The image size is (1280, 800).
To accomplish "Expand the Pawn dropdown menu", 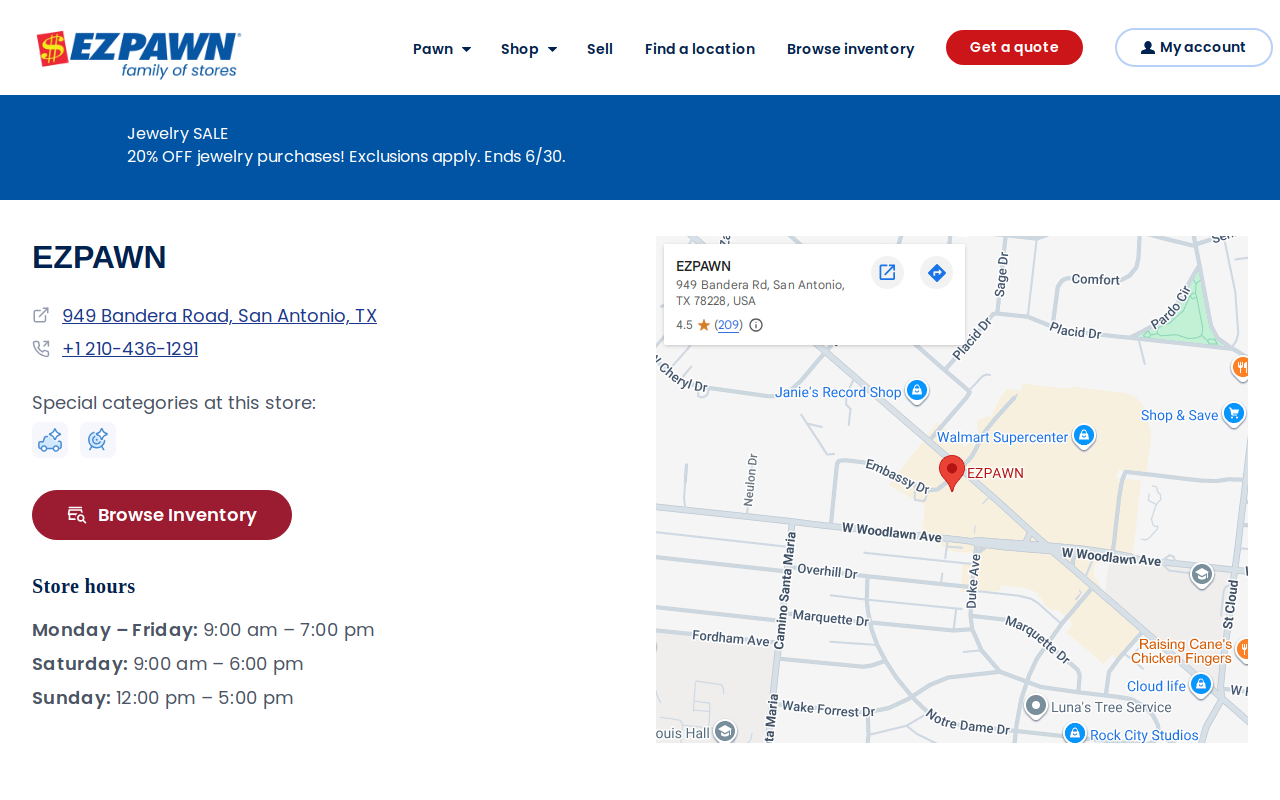I will pyautogui.click(x=442, y=49).
